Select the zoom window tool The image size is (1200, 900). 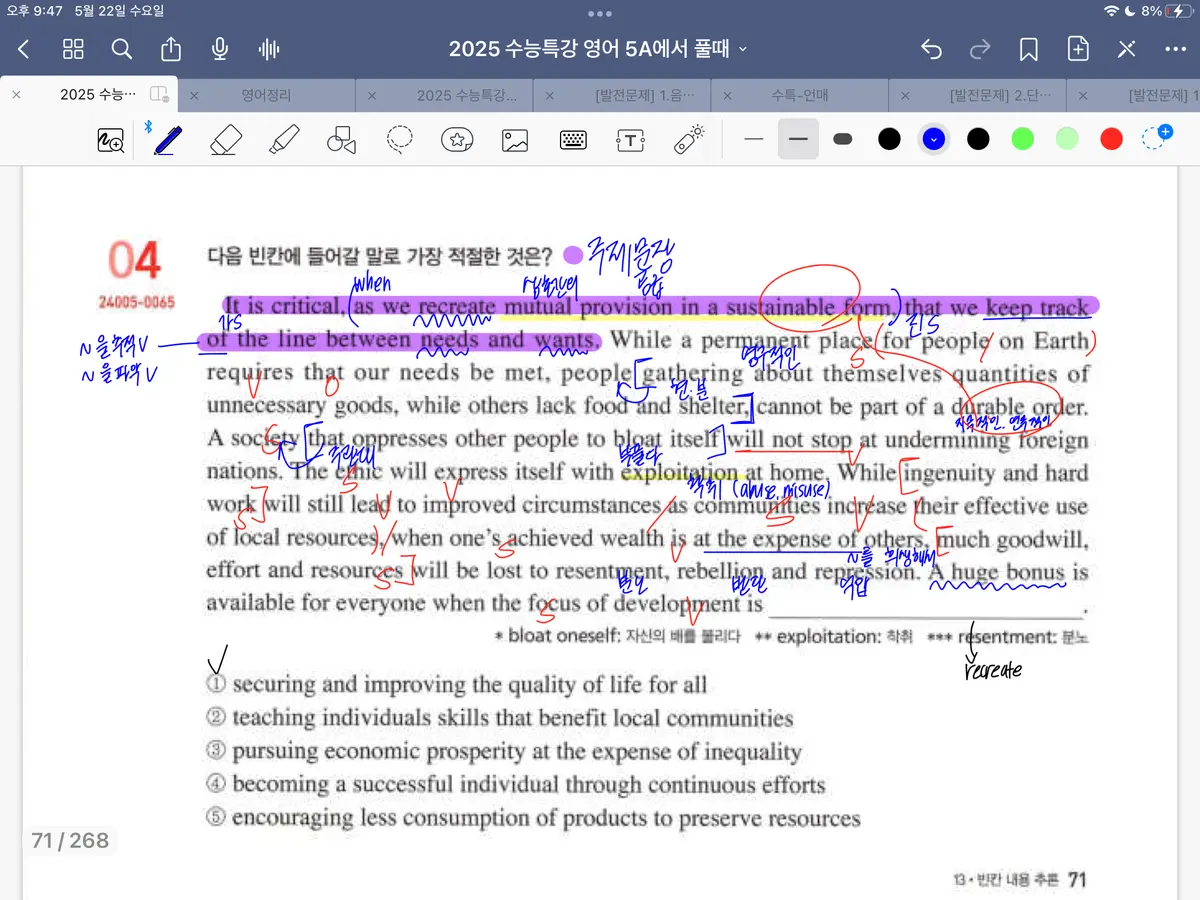click(x=110, y=140)
